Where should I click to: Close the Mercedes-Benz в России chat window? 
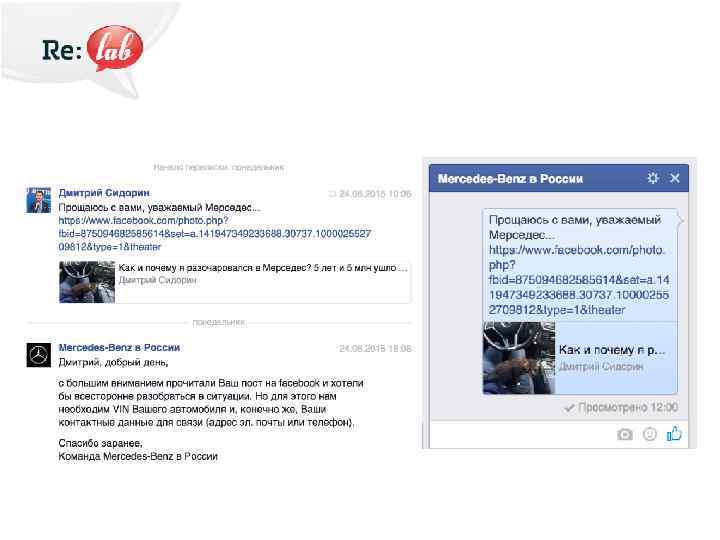[x=675, y=178]
